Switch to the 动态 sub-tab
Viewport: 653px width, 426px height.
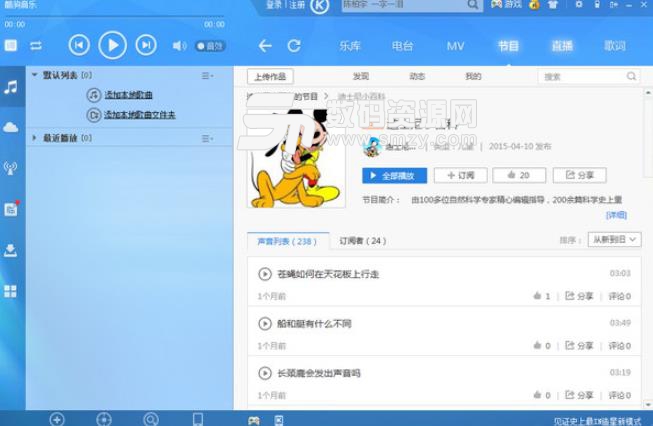pos(417,76)
